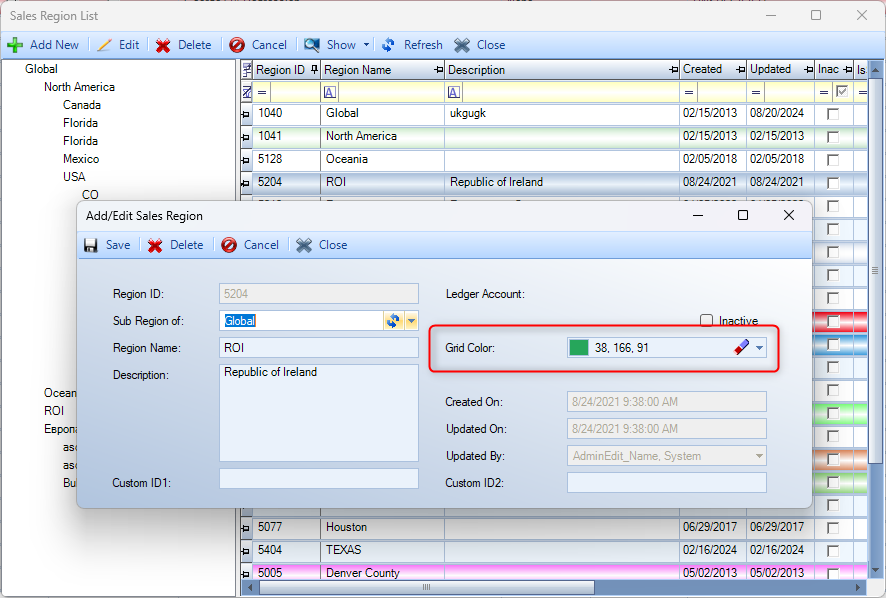This screenshot has height=598, width=886.
Task: Click the Add New button label
Action: coord(54,45)
